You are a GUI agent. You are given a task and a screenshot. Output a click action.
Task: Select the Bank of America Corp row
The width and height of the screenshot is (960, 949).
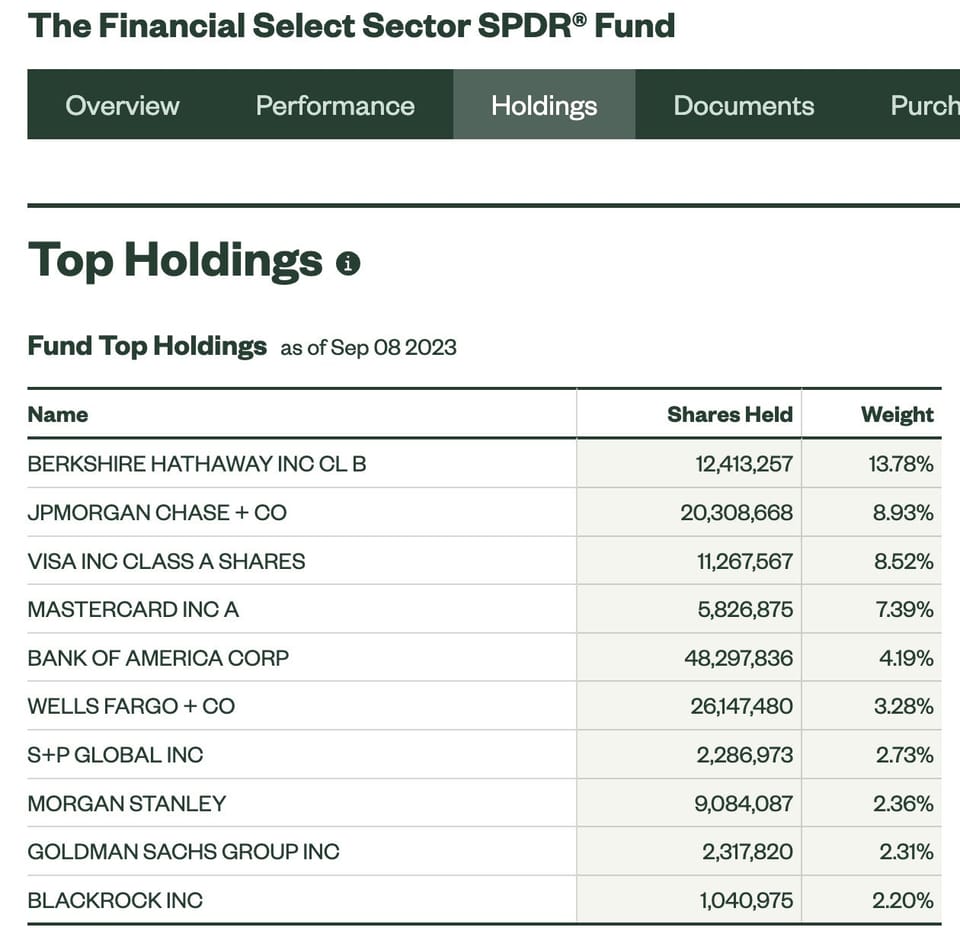pyautogui.click(x=158, y=659)
